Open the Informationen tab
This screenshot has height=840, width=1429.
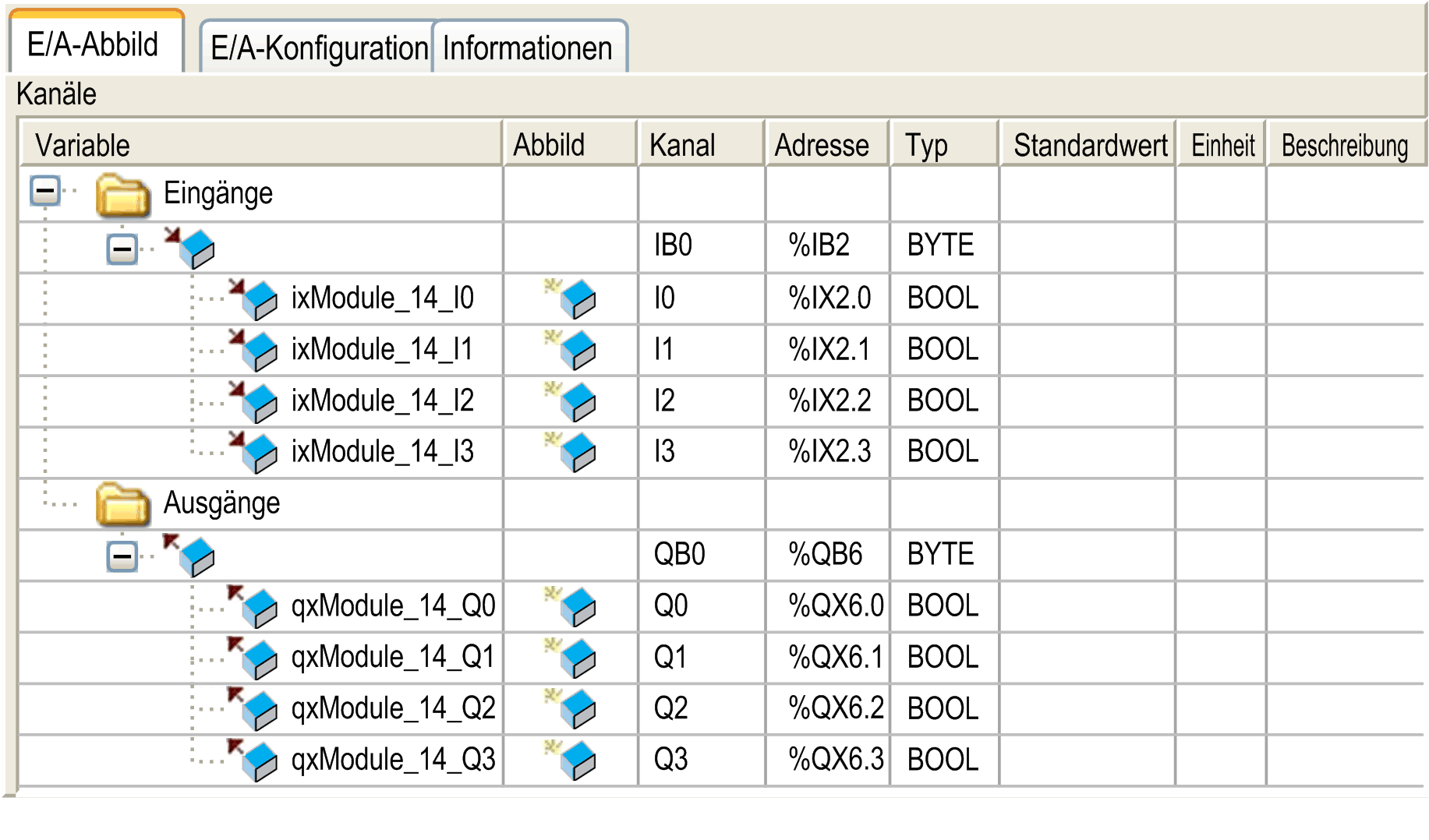pyautogui.click(x=528, y=48)
